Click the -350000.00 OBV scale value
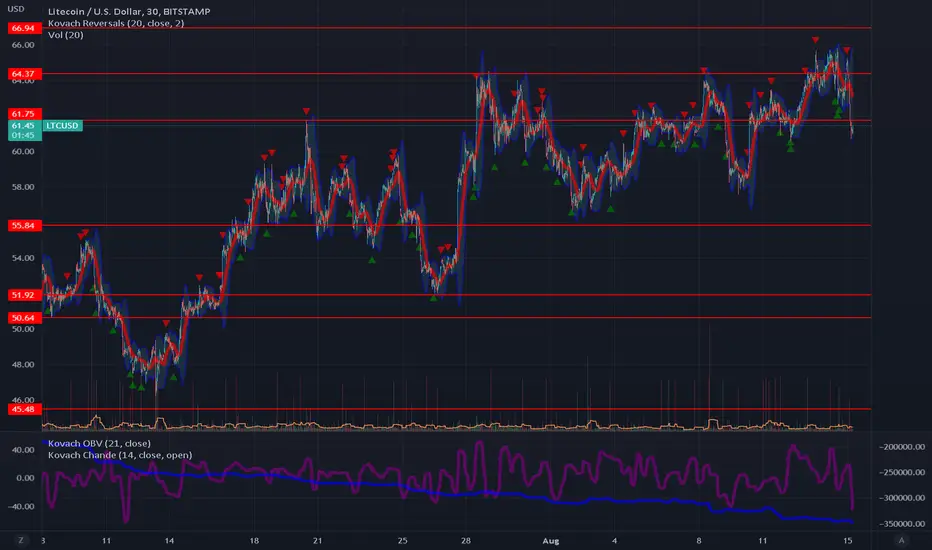 pyautogui.click(x=902, y=524)
